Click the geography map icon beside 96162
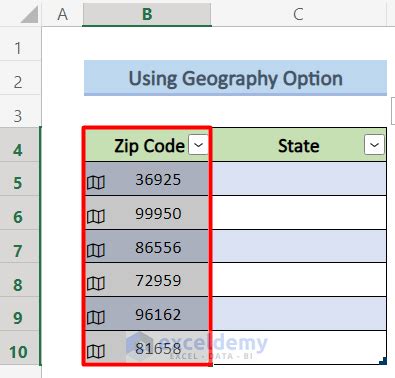The image size is (395, 378). point(96,317)
